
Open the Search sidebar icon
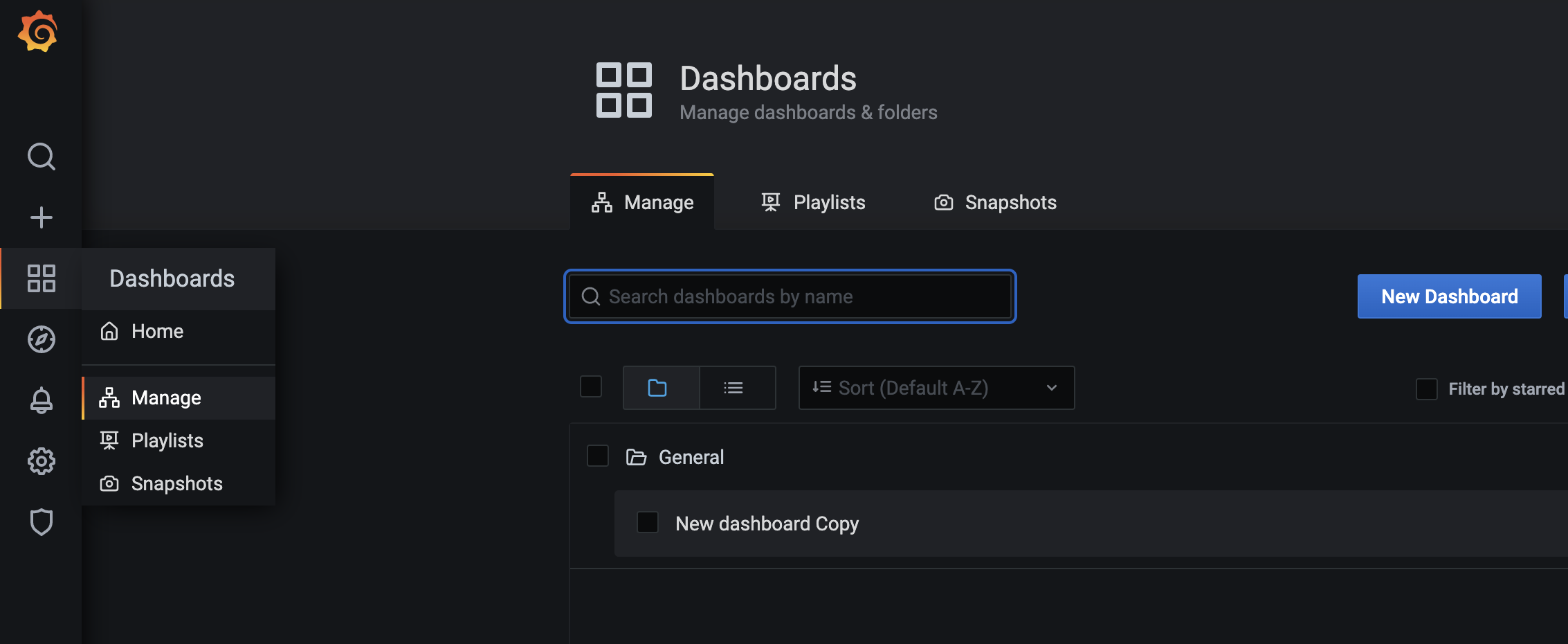[42, 156]
